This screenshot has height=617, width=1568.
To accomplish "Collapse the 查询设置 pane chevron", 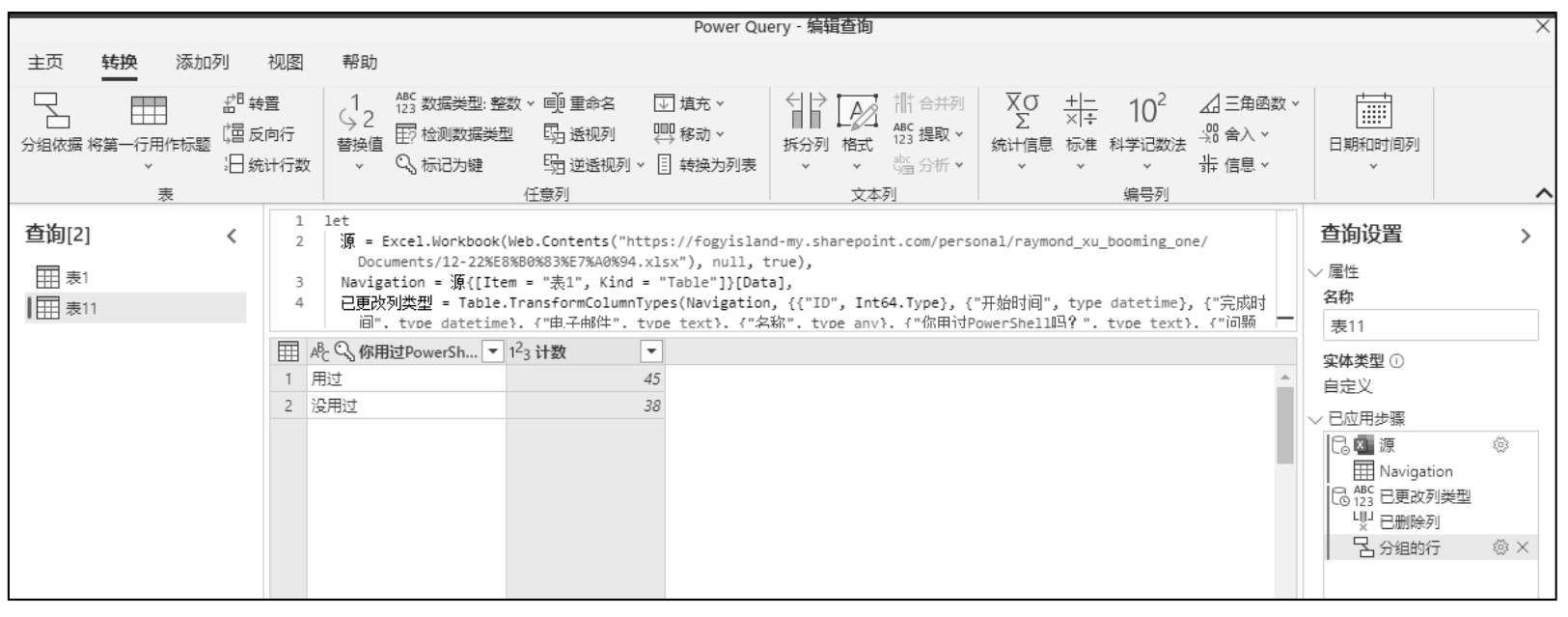I will click(1526, 236).
